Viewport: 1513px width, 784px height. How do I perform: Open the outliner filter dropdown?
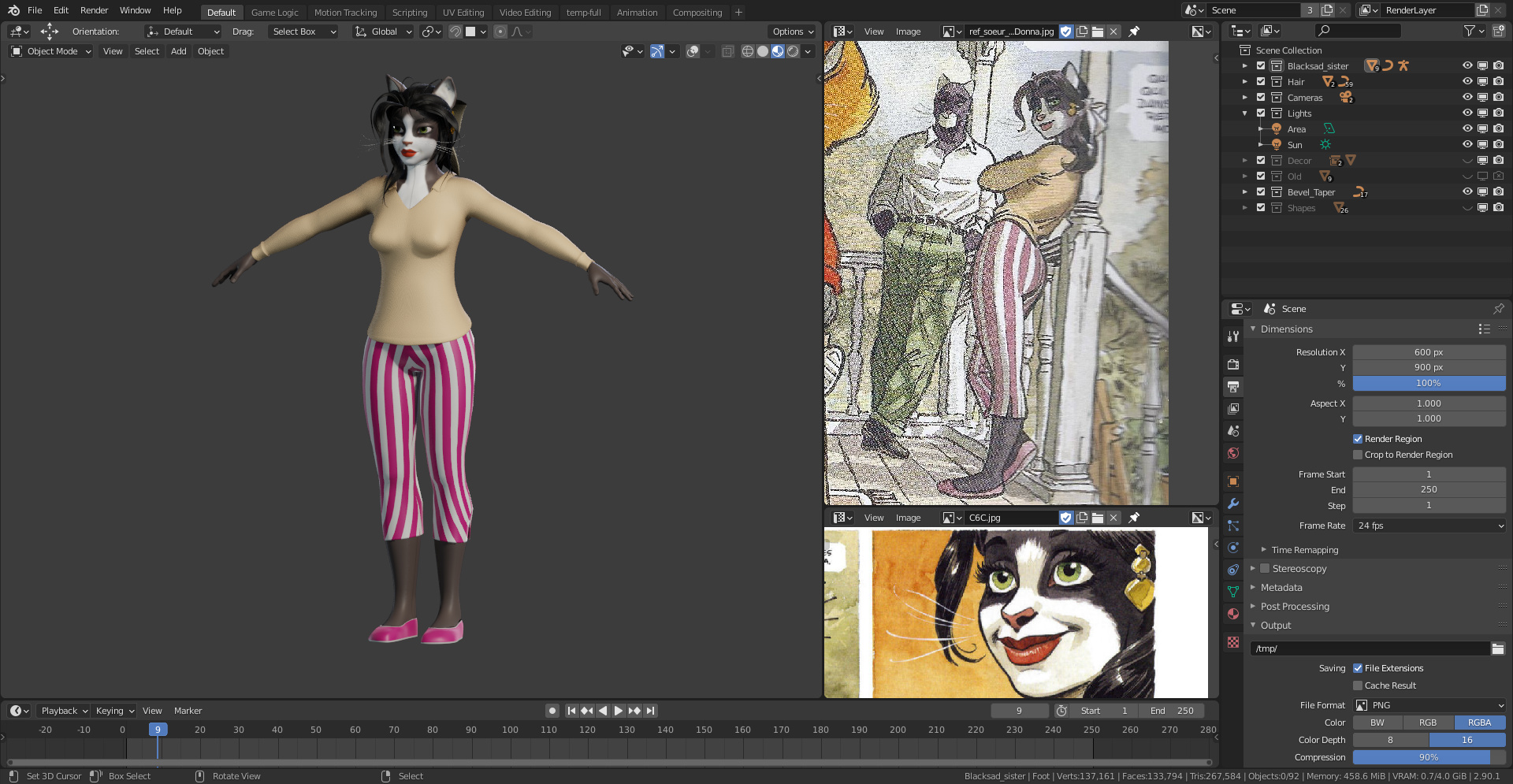pos(1474,31)
